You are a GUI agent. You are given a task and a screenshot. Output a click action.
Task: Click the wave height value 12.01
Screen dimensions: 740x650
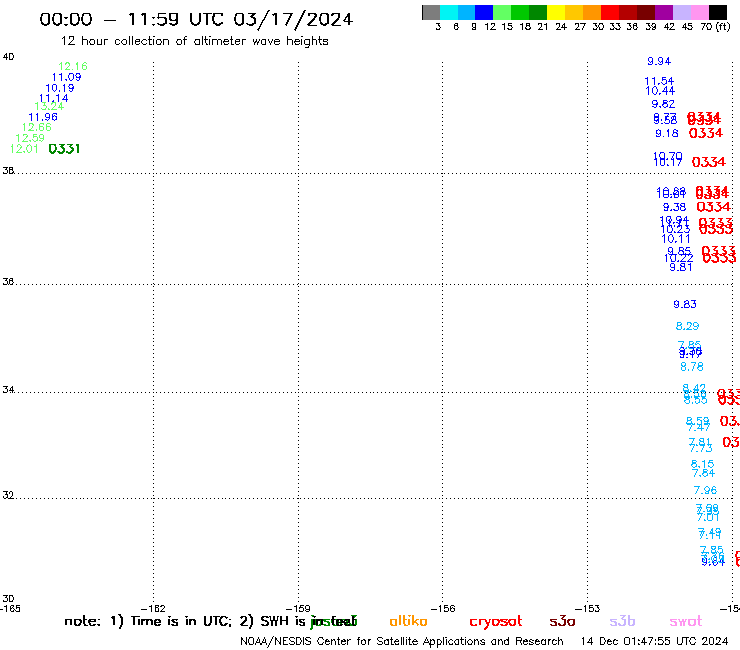click(24, 149)
